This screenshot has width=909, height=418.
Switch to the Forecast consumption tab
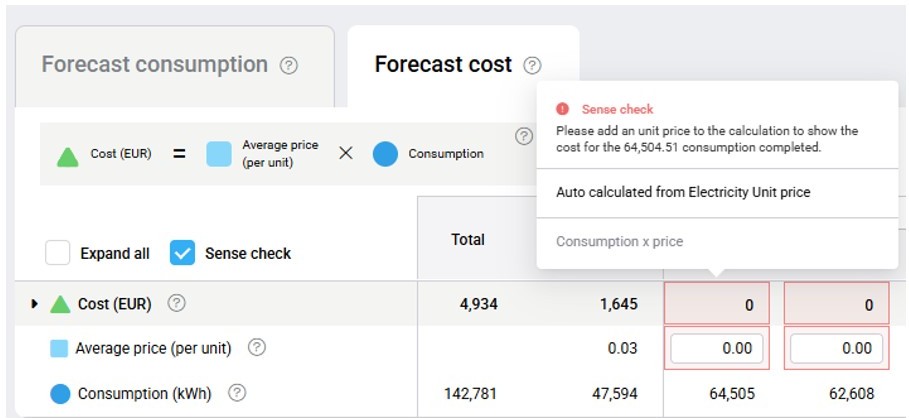click(x=155, y=66)
